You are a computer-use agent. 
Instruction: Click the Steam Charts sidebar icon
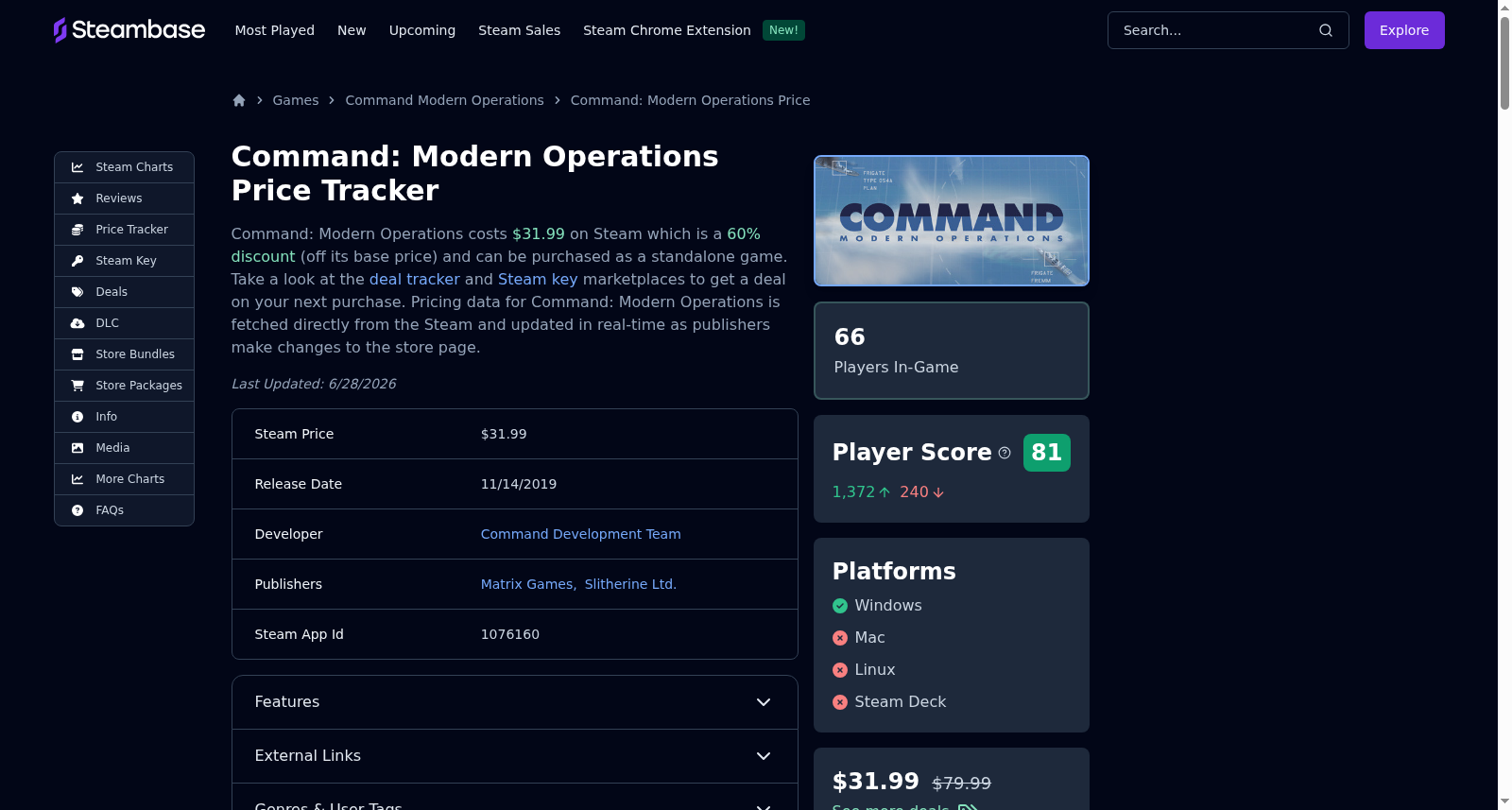coord(77,167)
